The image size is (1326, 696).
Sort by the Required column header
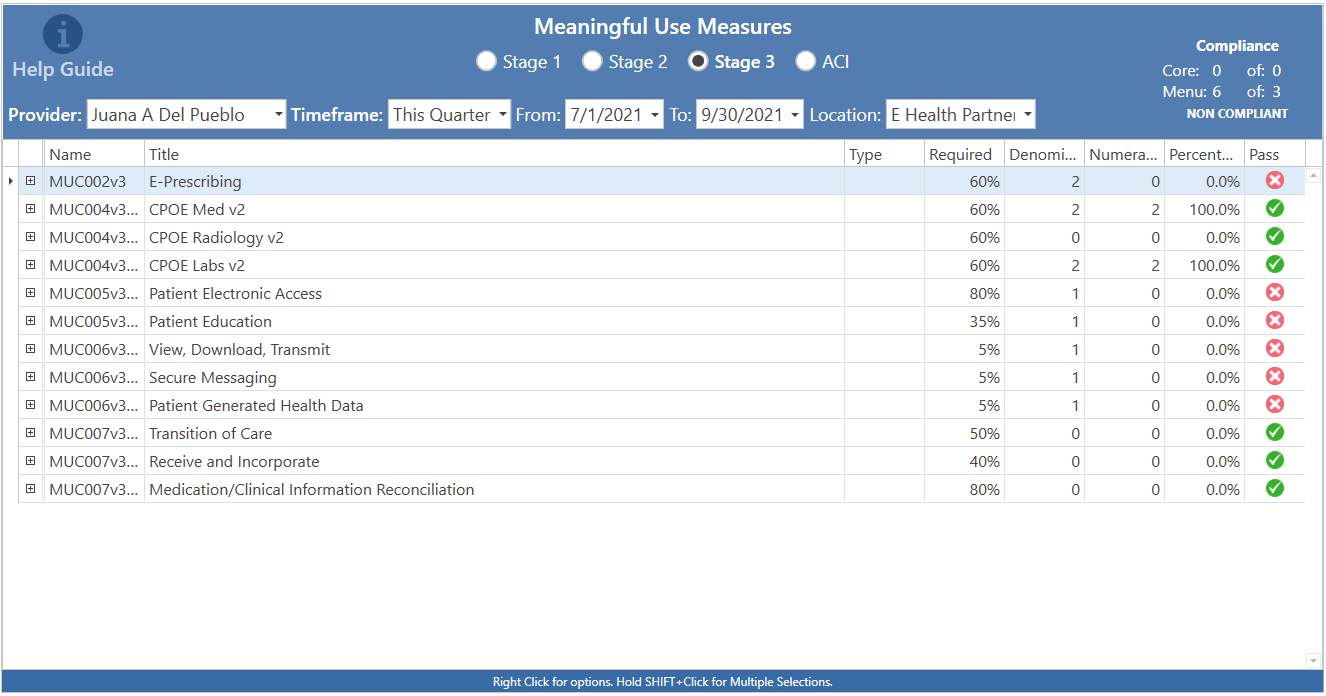964,154
